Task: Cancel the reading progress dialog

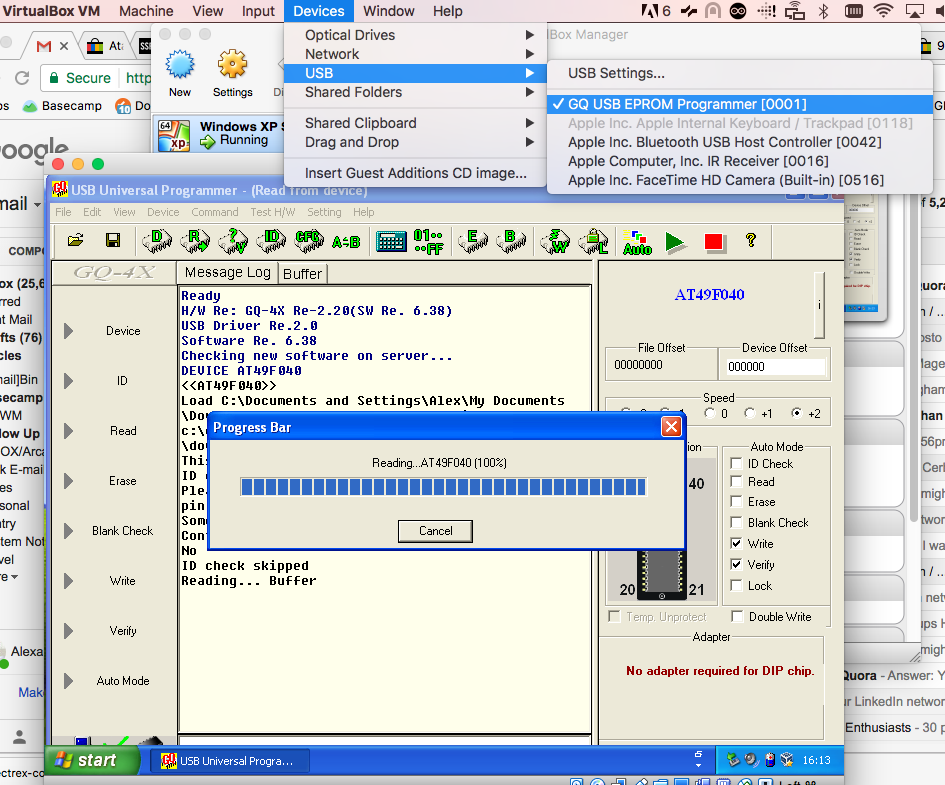Action: tap(435, 531)
